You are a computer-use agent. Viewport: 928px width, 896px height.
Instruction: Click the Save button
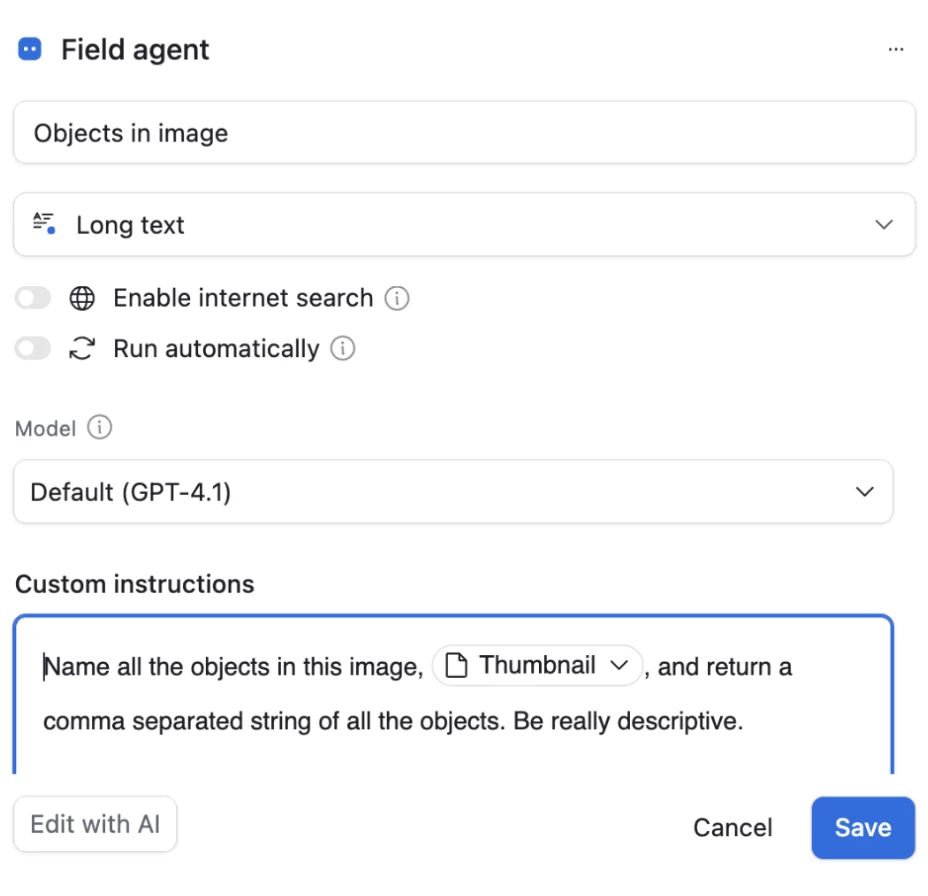pyautogui.click(x=862, y=827)
